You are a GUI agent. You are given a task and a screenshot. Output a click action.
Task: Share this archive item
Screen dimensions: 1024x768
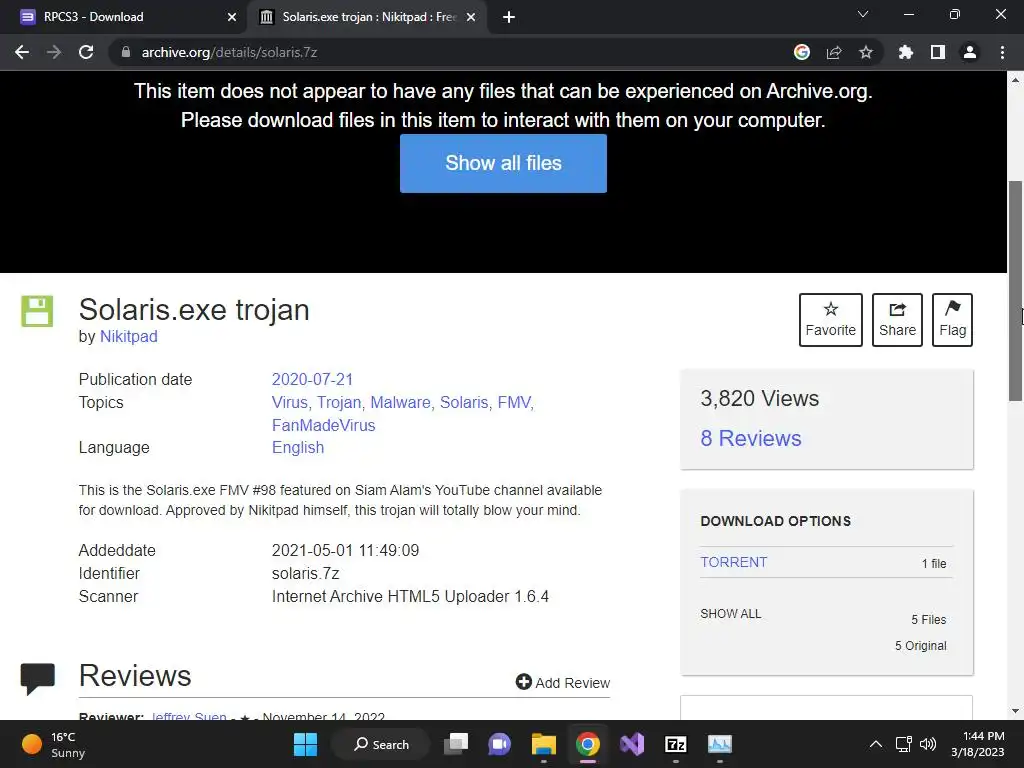click(x=897, y=320)
